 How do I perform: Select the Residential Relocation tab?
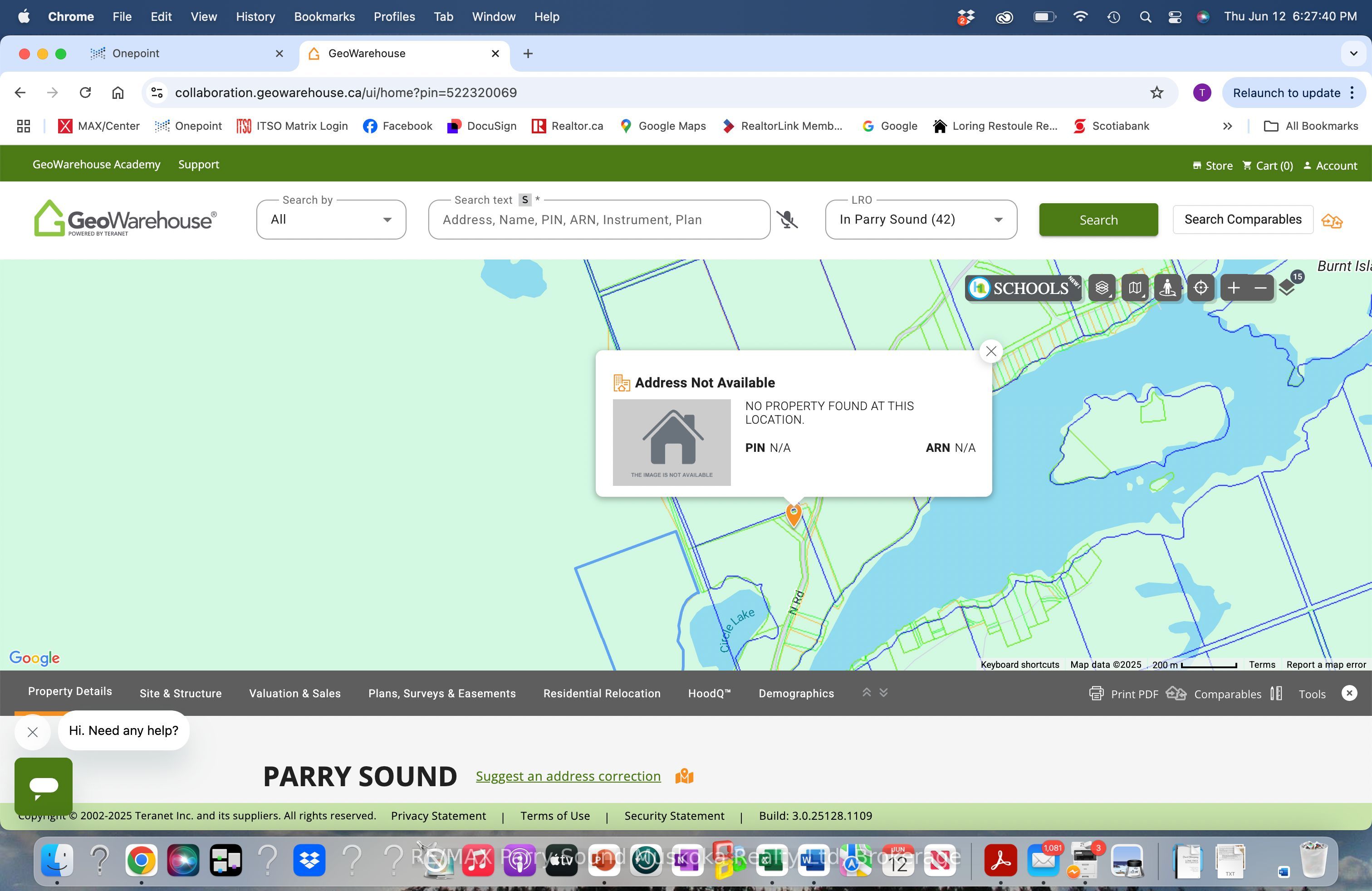(602, 693)
